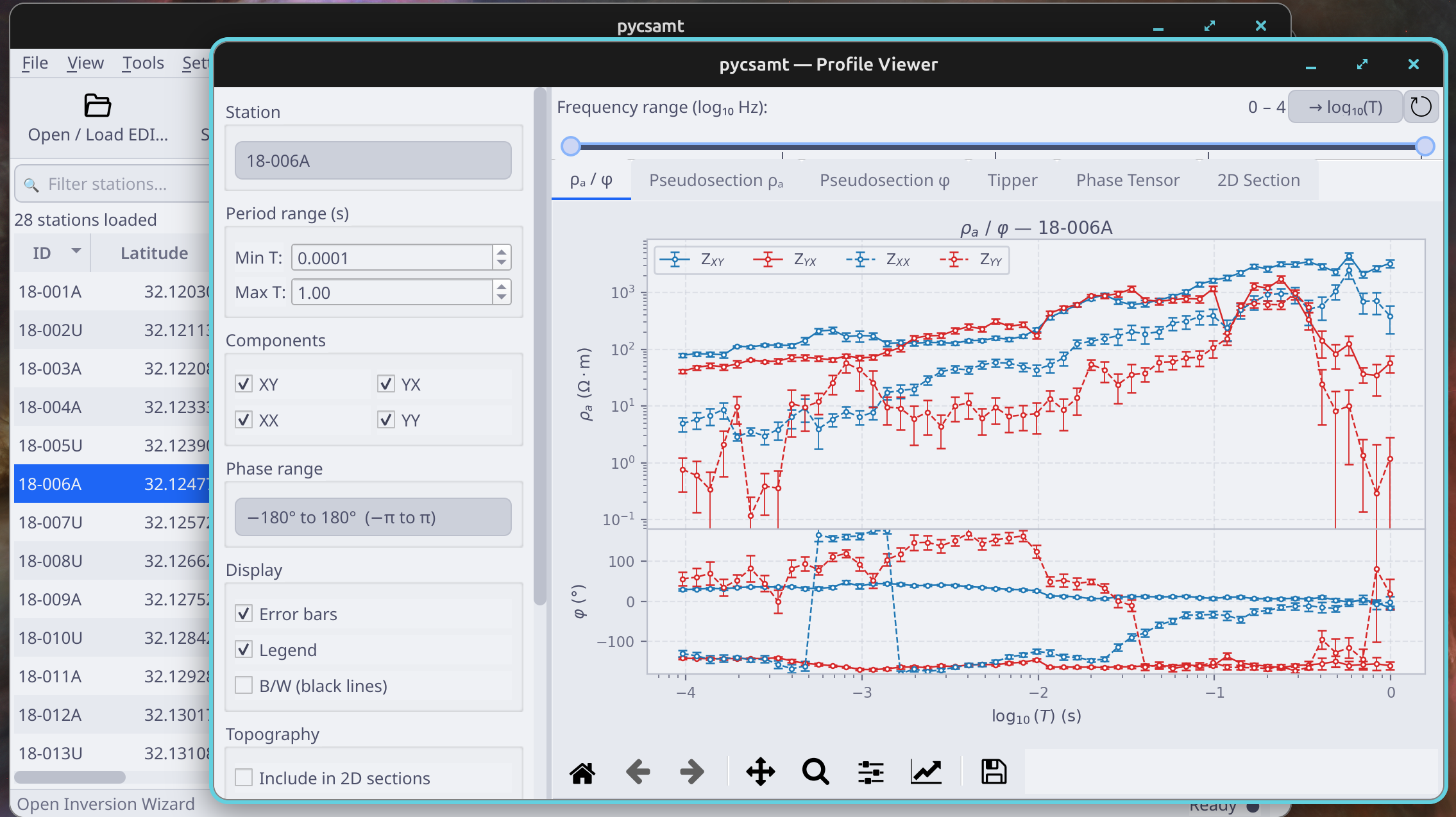Select station 18-004A in list
Viewport: 1456px width, 817px height.
[x=112, y=407]
